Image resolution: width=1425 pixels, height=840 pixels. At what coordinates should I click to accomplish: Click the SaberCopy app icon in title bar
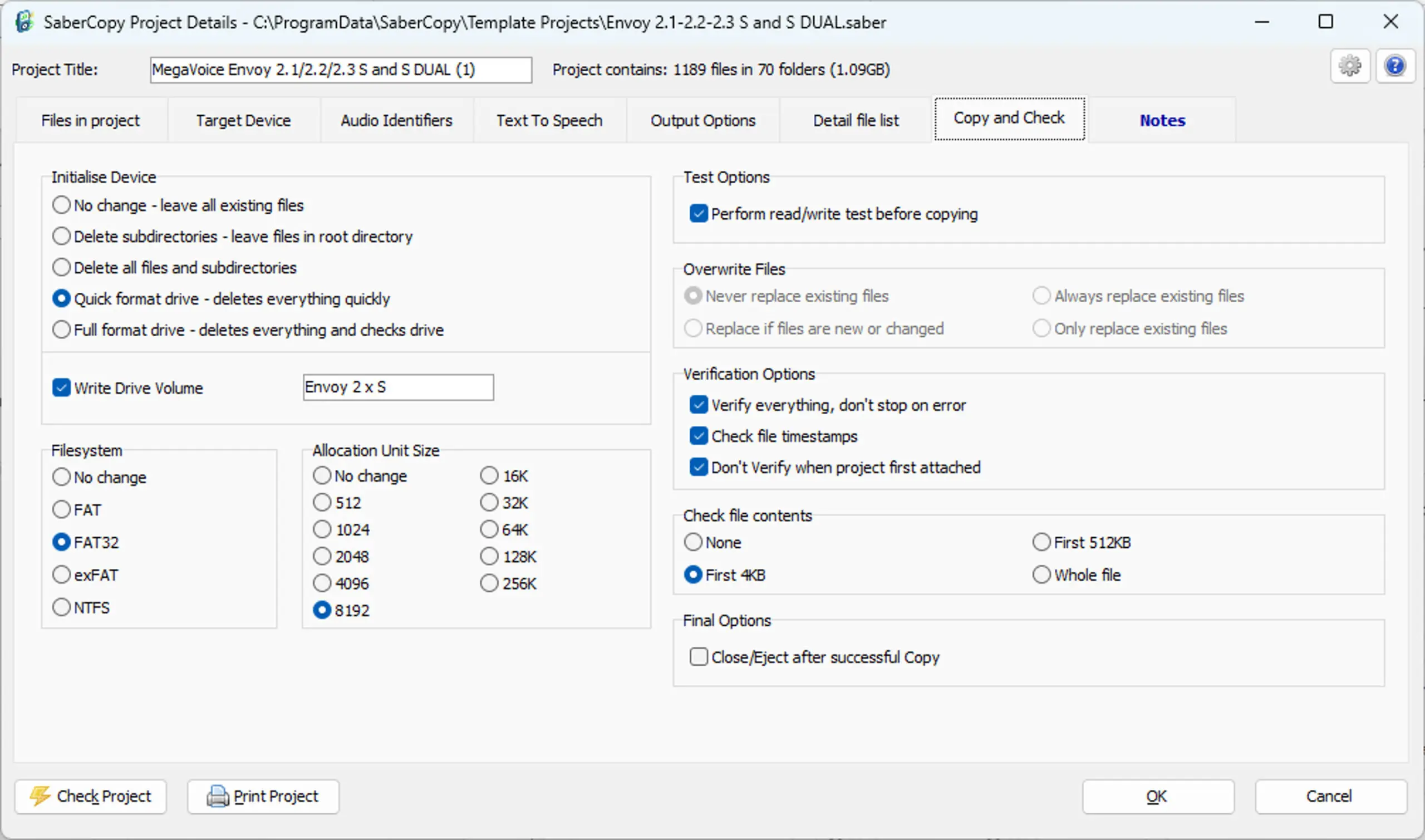tap(24, 22)
